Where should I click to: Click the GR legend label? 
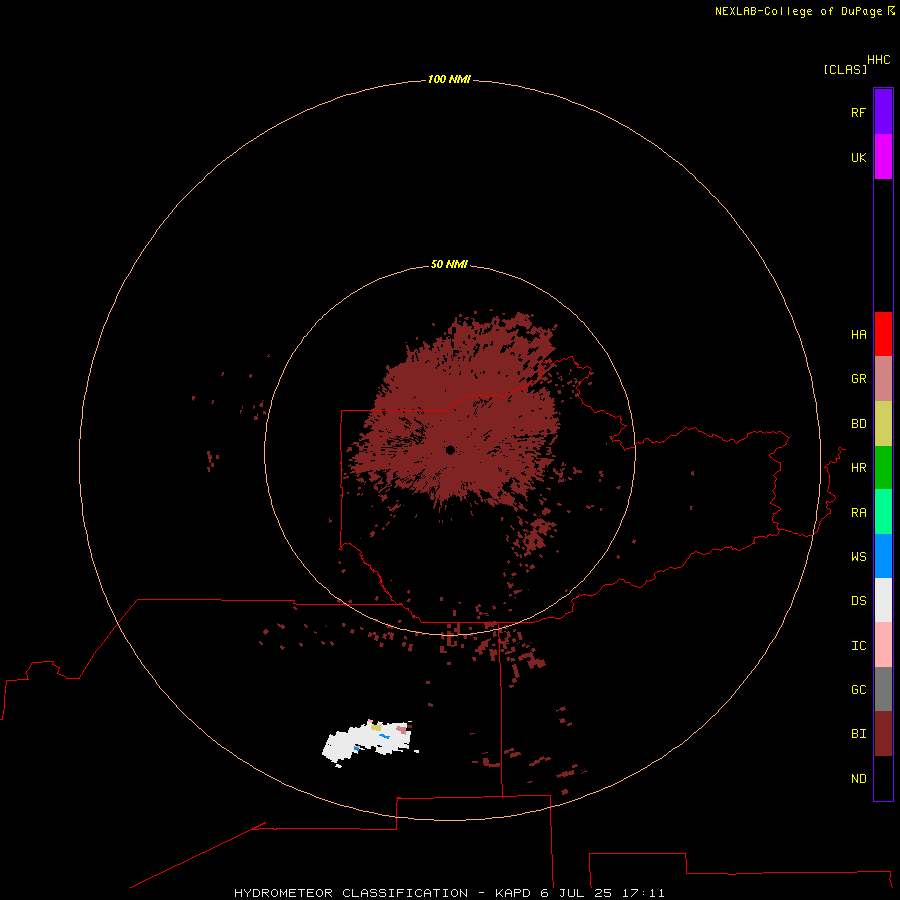pos(859,379)
